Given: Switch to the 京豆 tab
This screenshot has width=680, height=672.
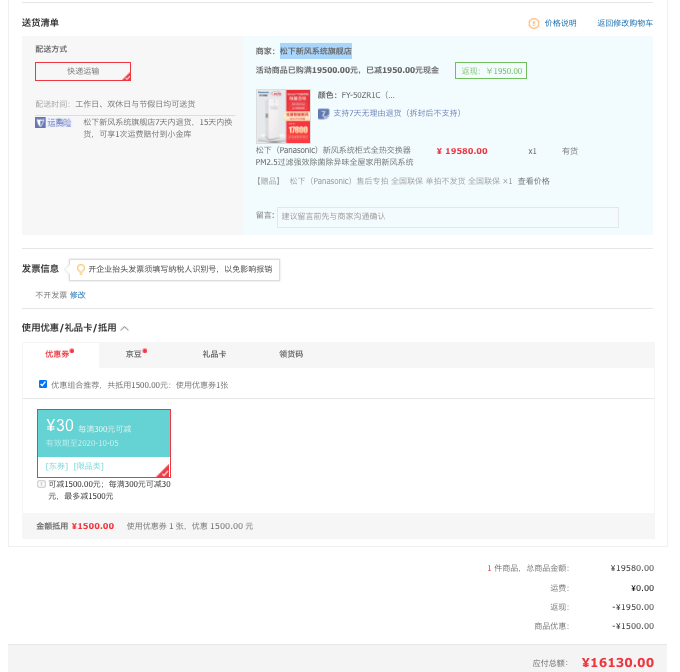Looking at the screenshot, I should click(136, 354).
